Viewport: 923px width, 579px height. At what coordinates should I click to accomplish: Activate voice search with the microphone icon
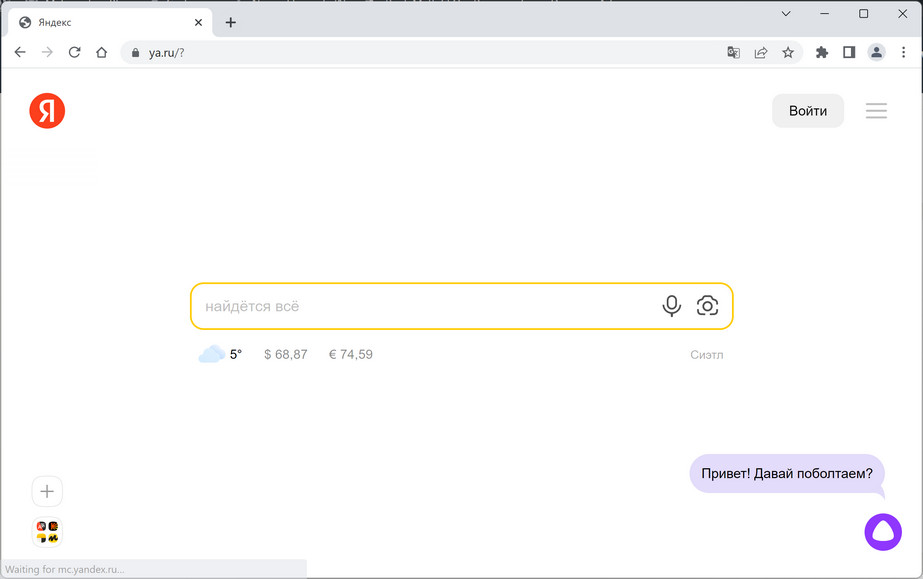pos(671,306)
